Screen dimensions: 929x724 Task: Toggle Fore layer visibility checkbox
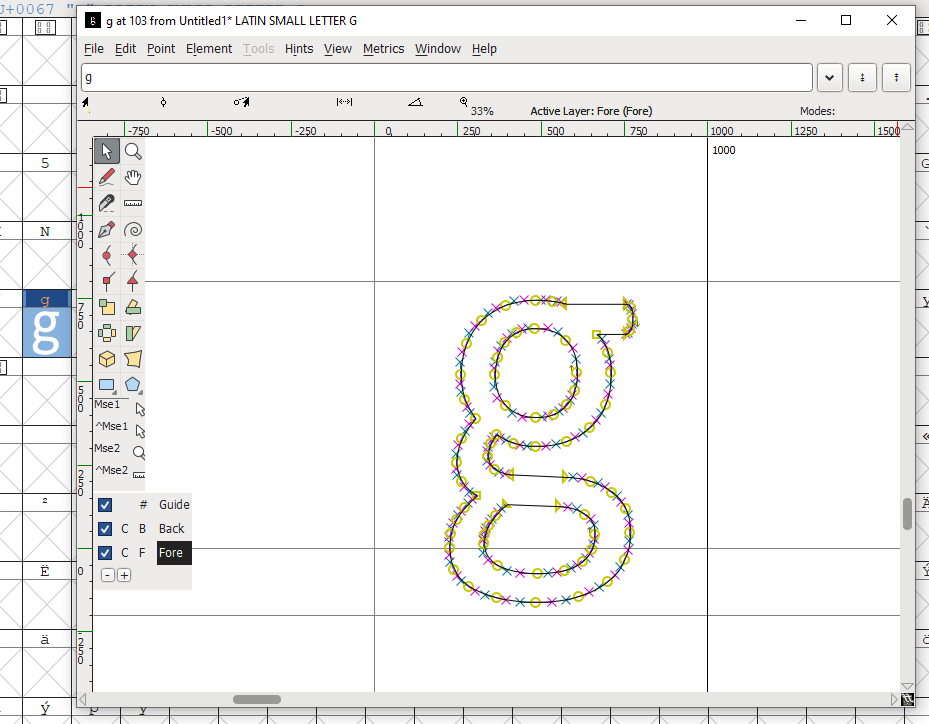tap(105, 553)
